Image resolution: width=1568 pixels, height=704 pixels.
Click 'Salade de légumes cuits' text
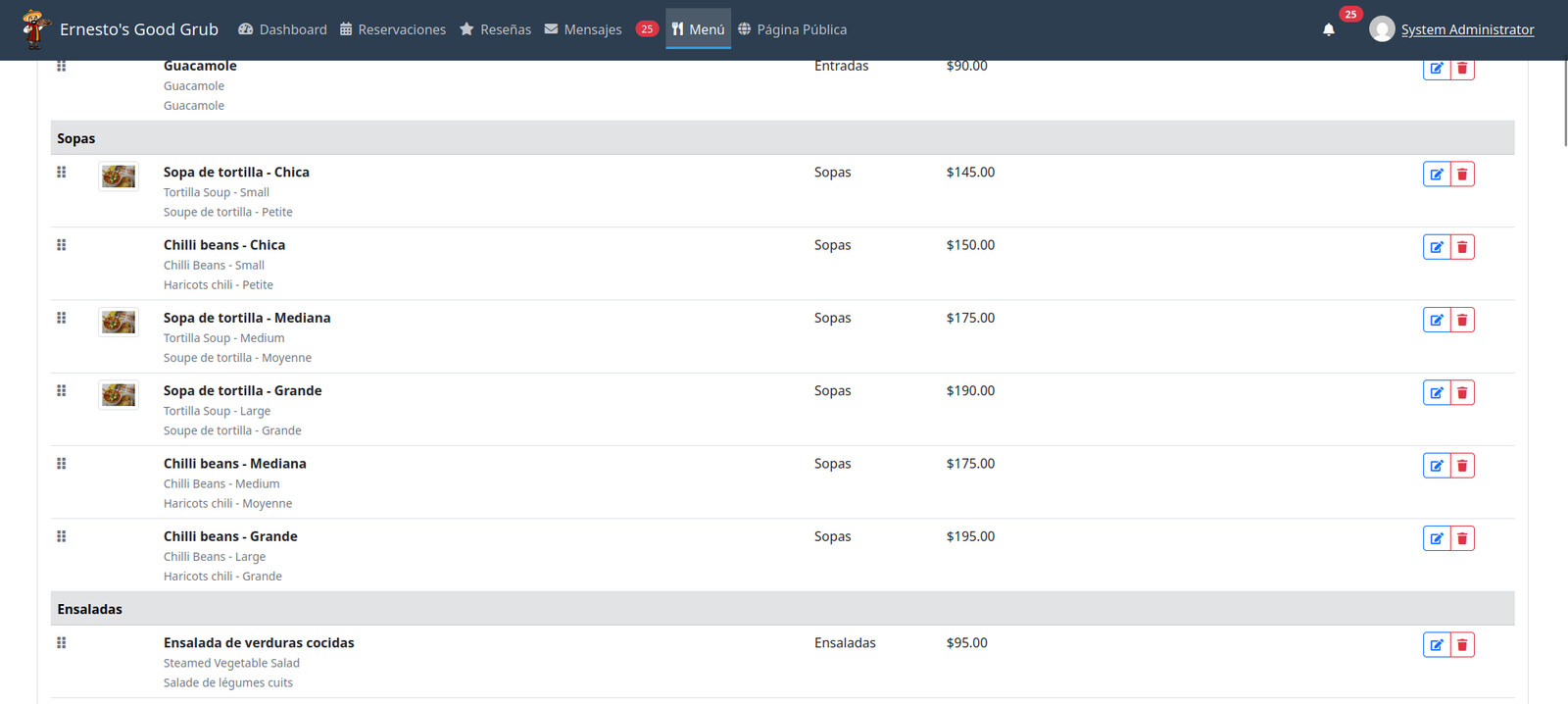(x=228, y=683)
